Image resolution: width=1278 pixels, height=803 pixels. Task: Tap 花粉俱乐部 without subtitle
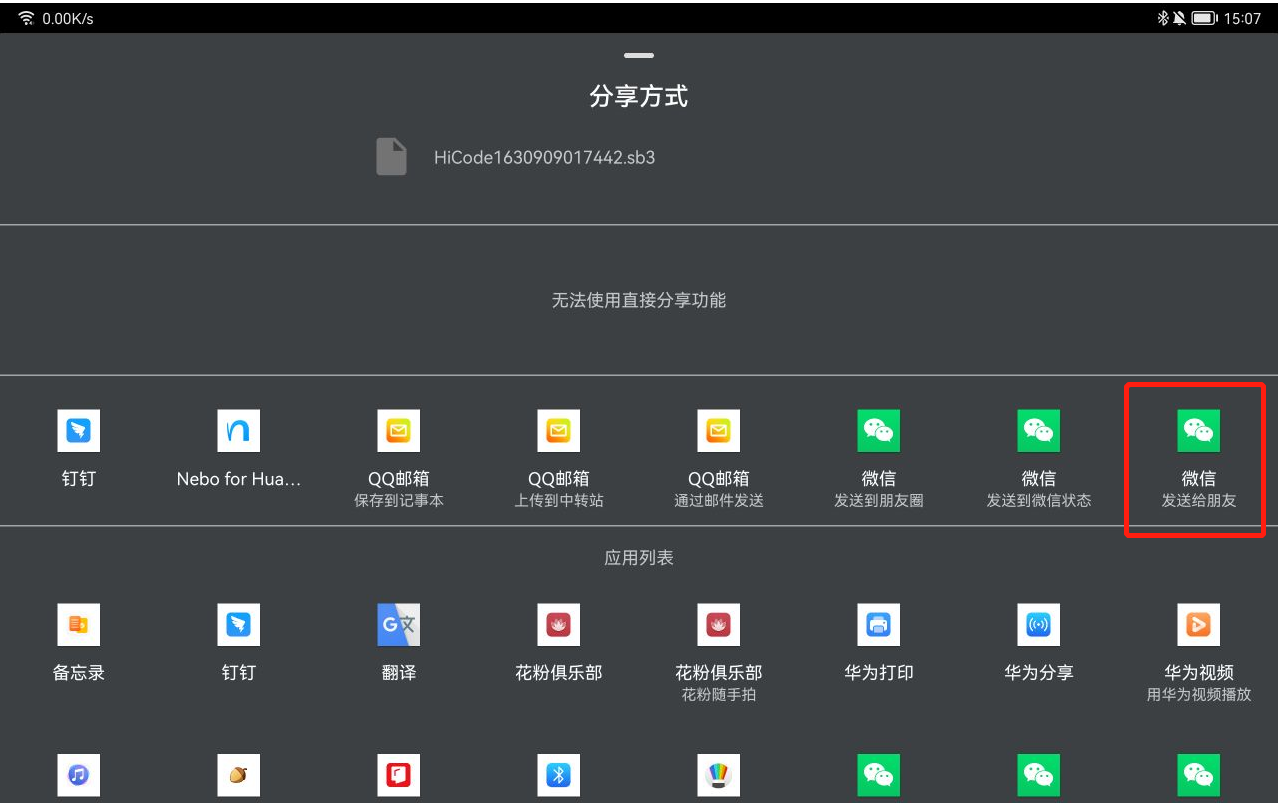click(559, 643)
